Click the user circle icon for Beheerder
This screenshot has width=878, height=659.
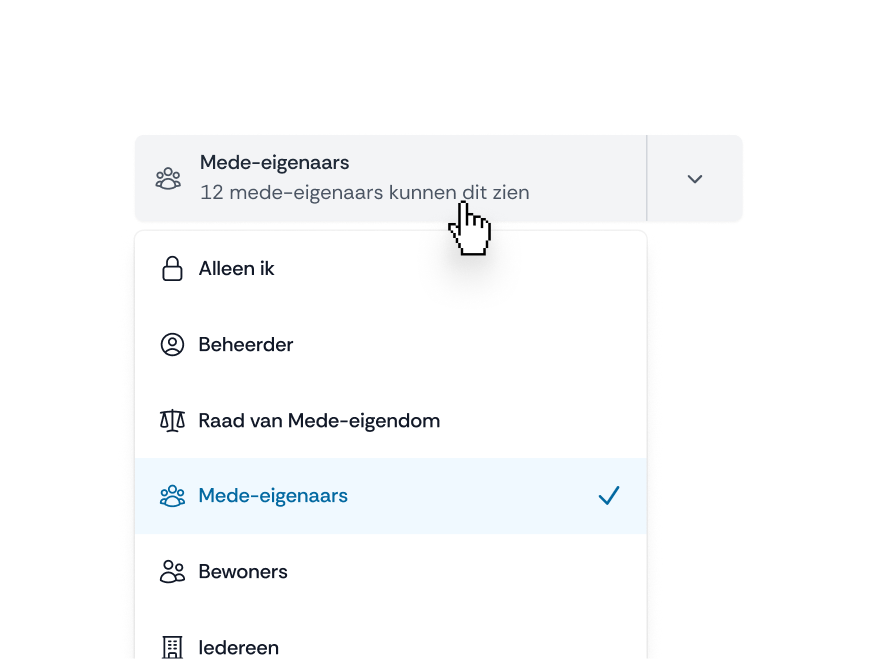[172, 345]
